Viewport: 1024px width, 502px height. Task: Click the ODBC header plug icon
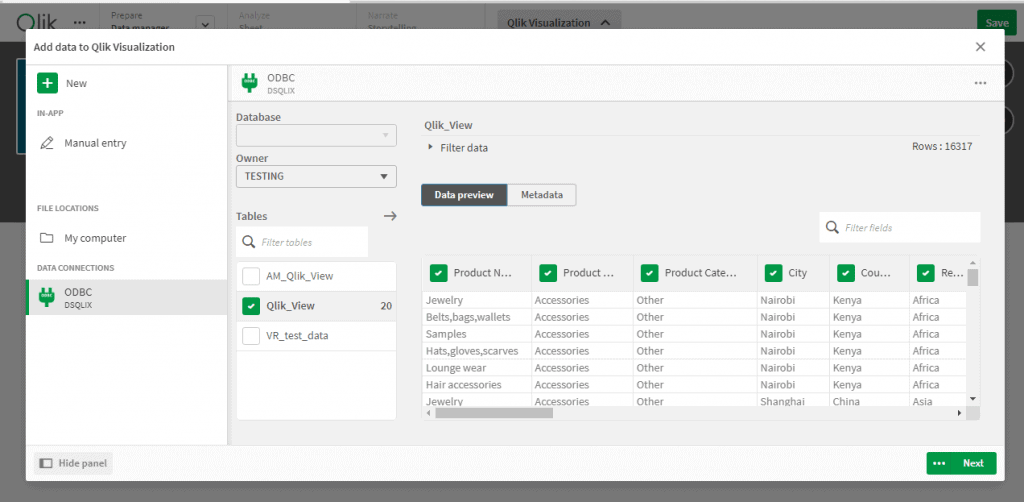249,82
